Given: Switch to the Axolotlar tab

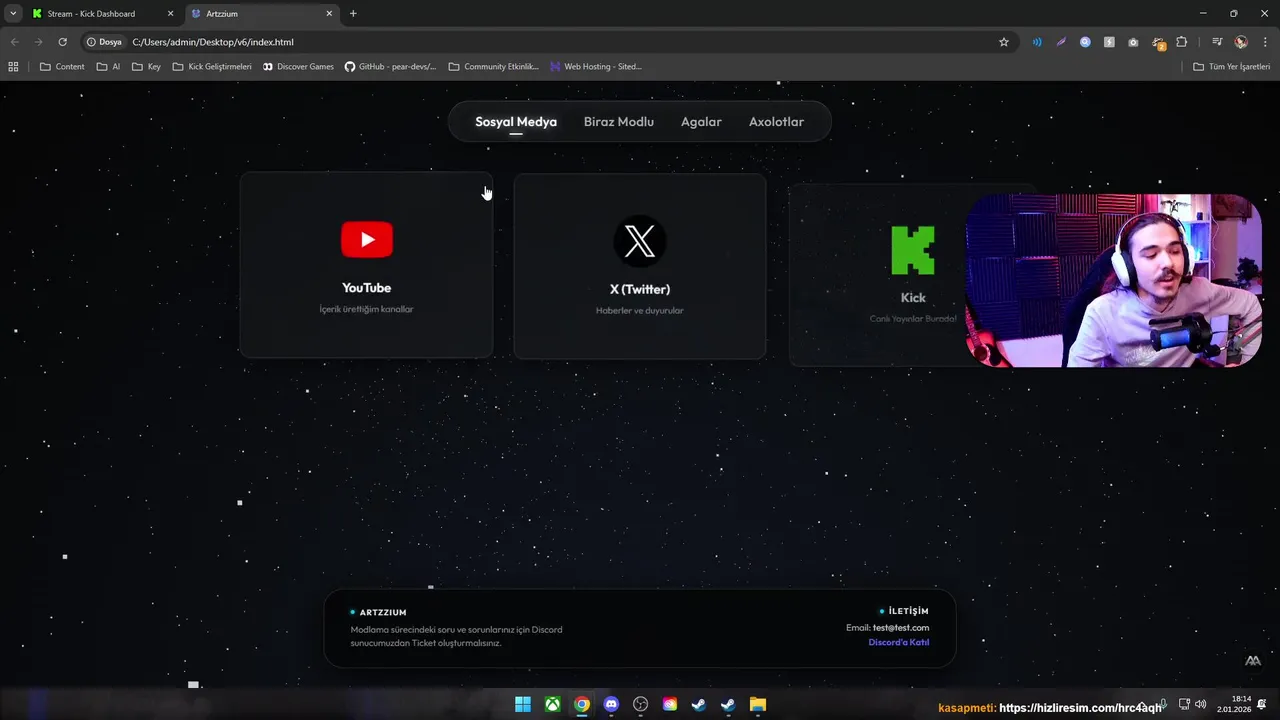Looking at the screenshot, I should [x=776, y=122].
